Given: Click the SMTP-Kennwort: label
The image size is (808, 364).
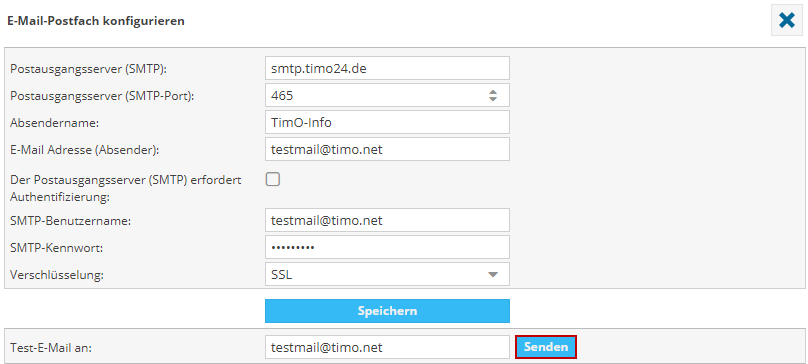Looking at the screenshot, I should point(57,248).
